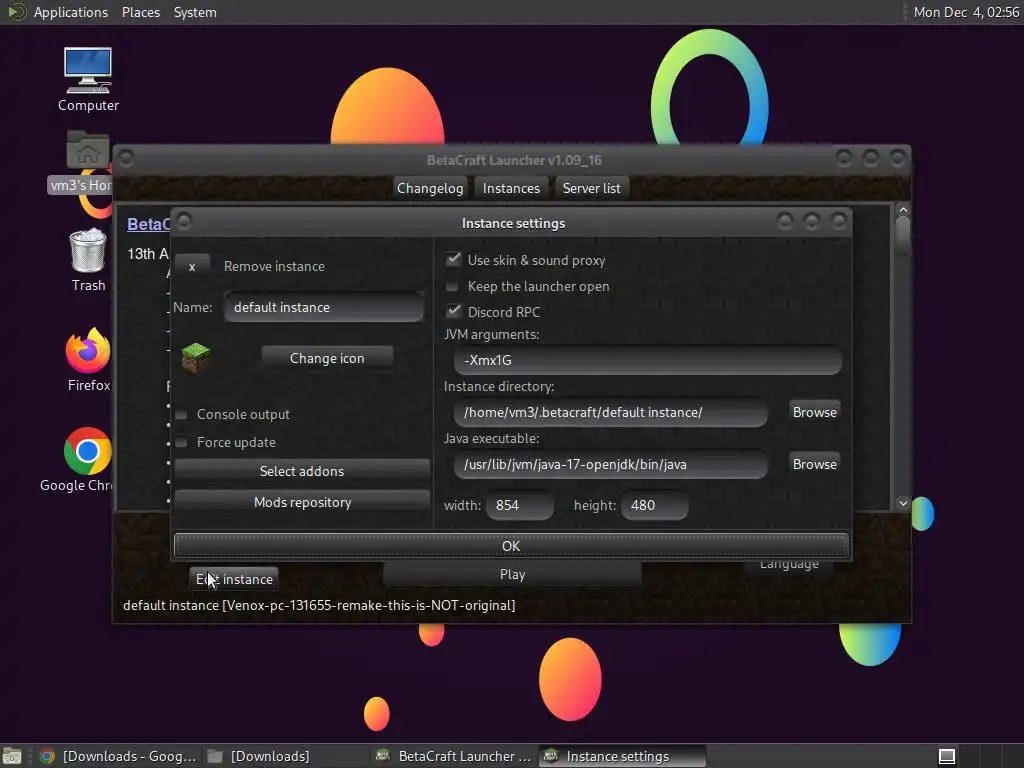Select Instance settings taskbar entry
This screenshot has width=1024, height=768.
click(x=622, y=756)
